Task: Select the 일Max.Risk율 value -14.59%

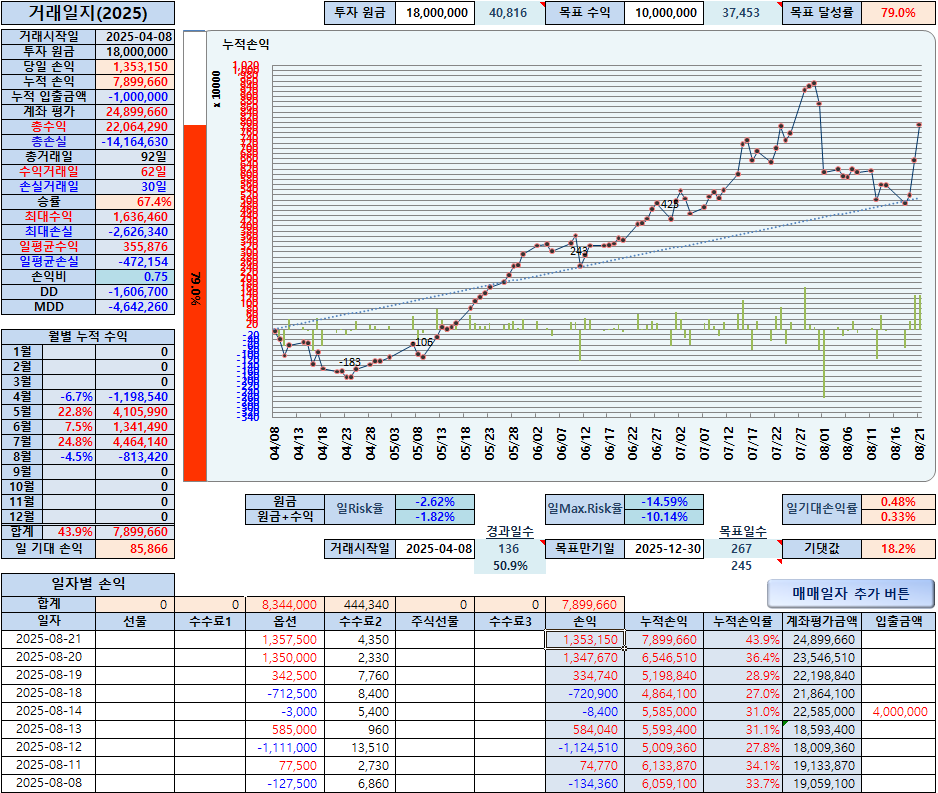Action: tap(664, 502)
